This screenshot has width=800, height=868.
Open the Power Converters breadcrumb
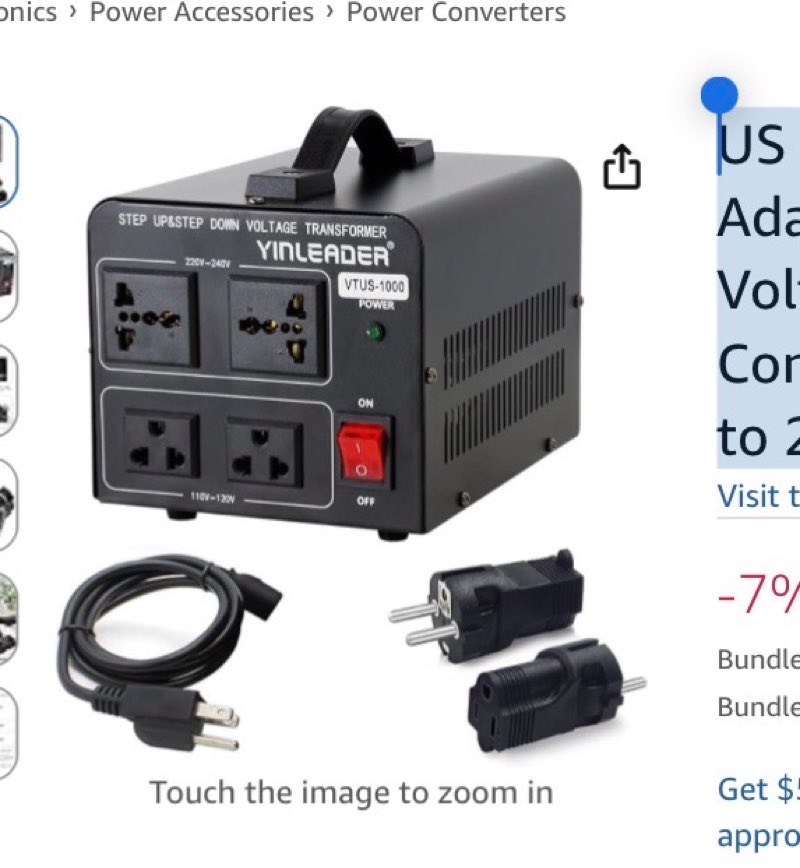click(x=456, y=12)
